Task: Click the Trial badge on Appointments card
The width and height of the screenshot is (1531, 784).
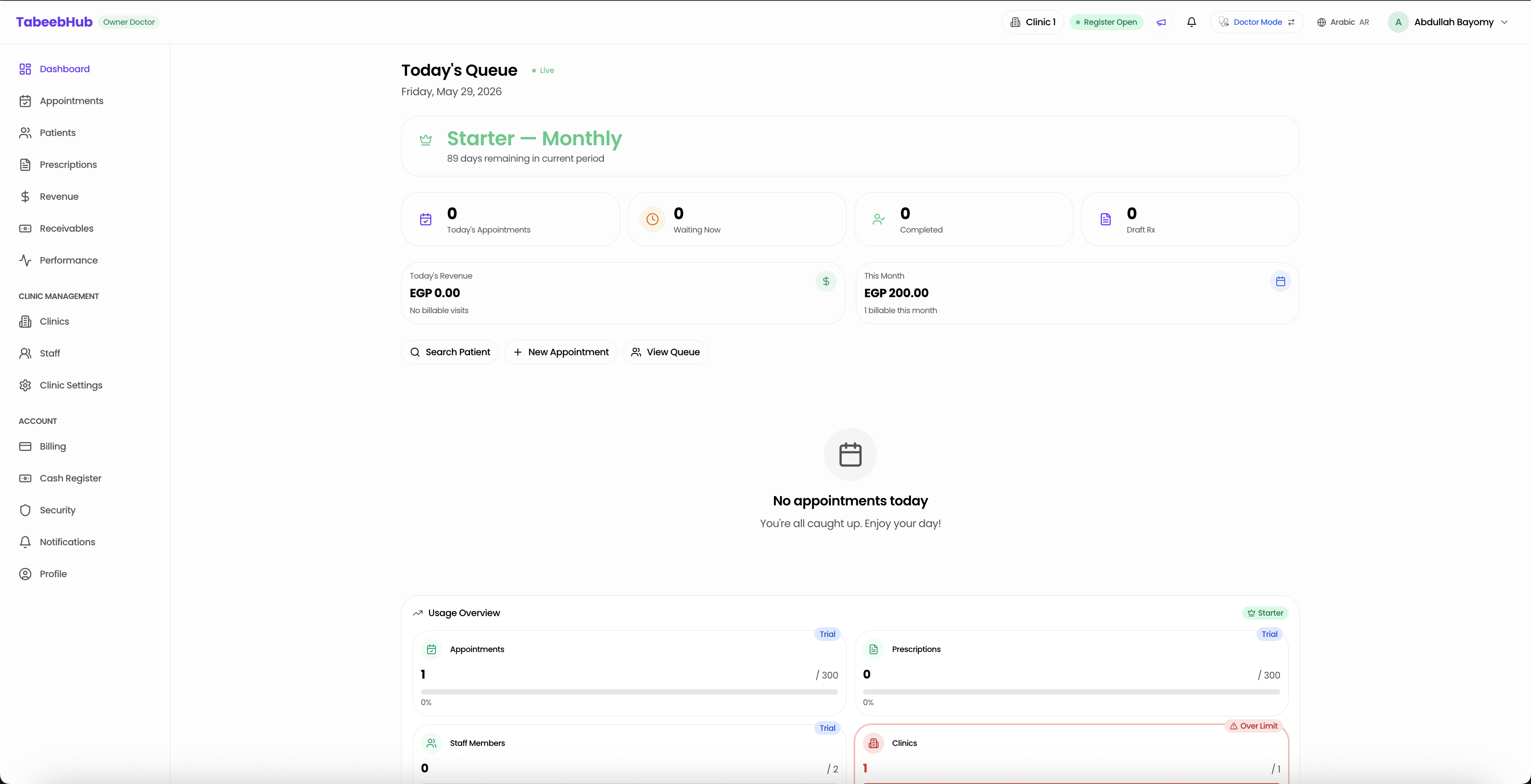Action: 828,634
